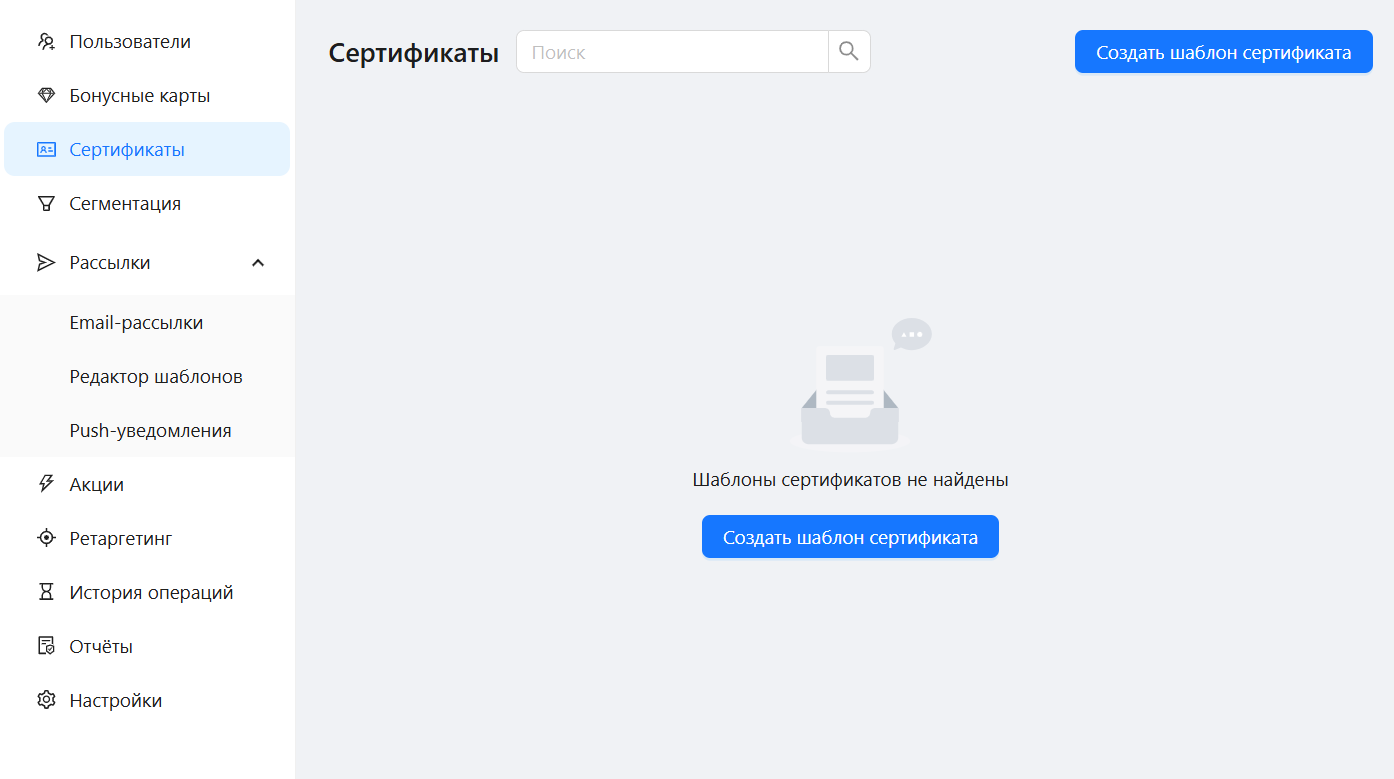Click the Пользователи users icon
The width and height of the screenshot is (1394, 779).
(46, 42)
